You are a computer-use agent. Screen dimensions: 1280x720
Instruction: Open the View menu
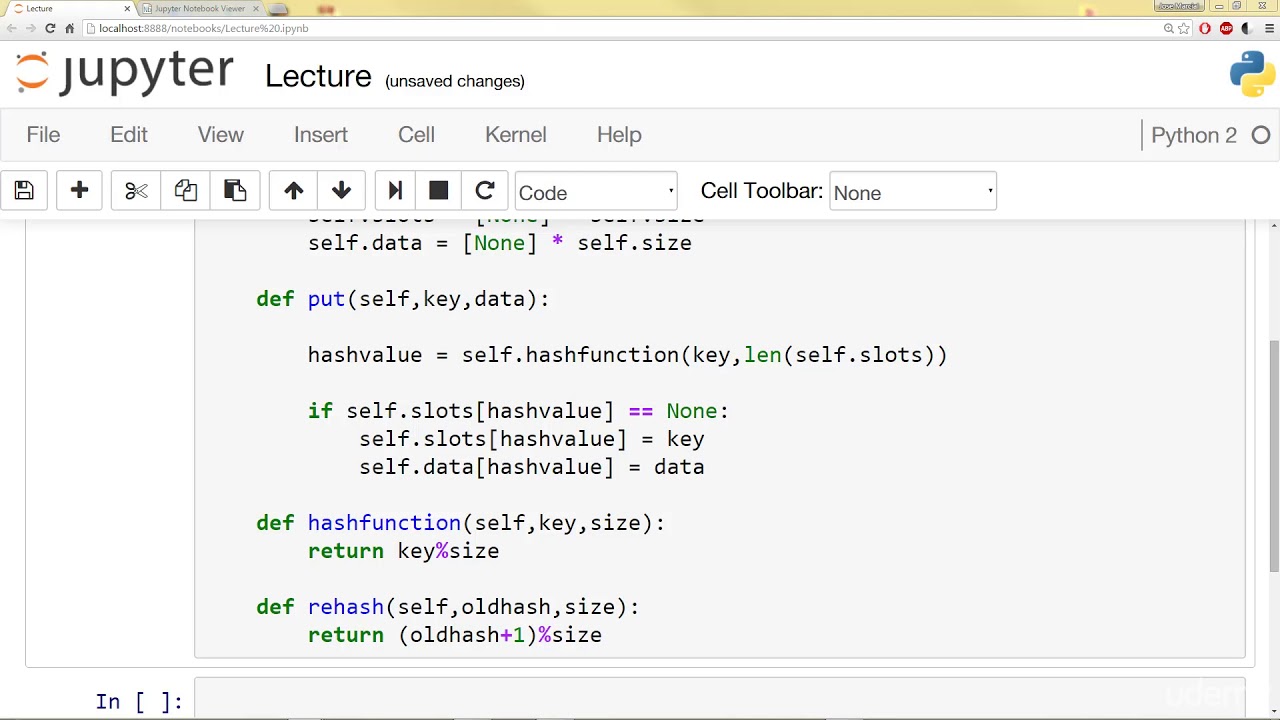(x=221, y=135)
